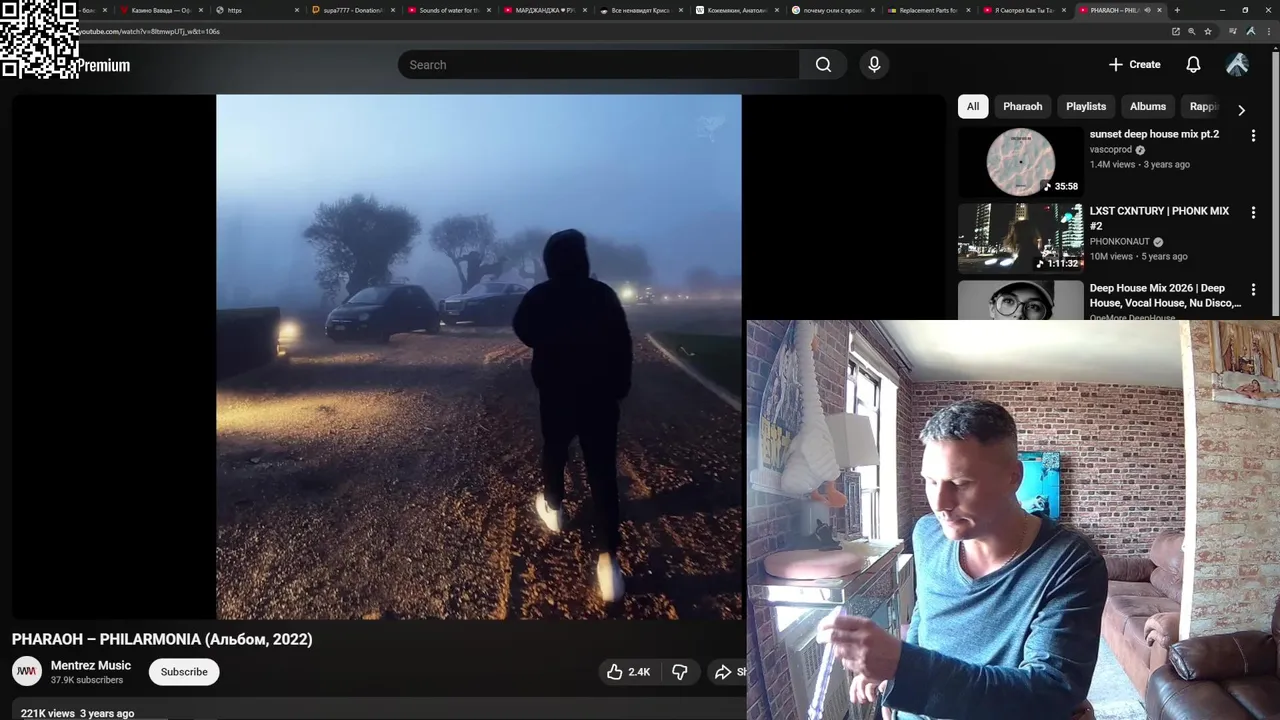Open the Mentrez Music channel avatar
The height and width of the screenshot is (720, 1280).
pos(27,671)
